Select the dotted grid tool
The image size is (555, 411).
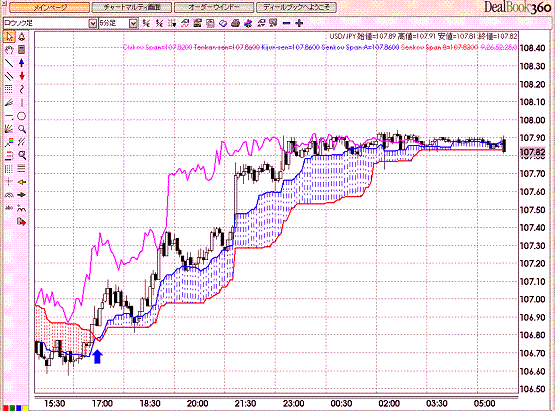point(9,89)
